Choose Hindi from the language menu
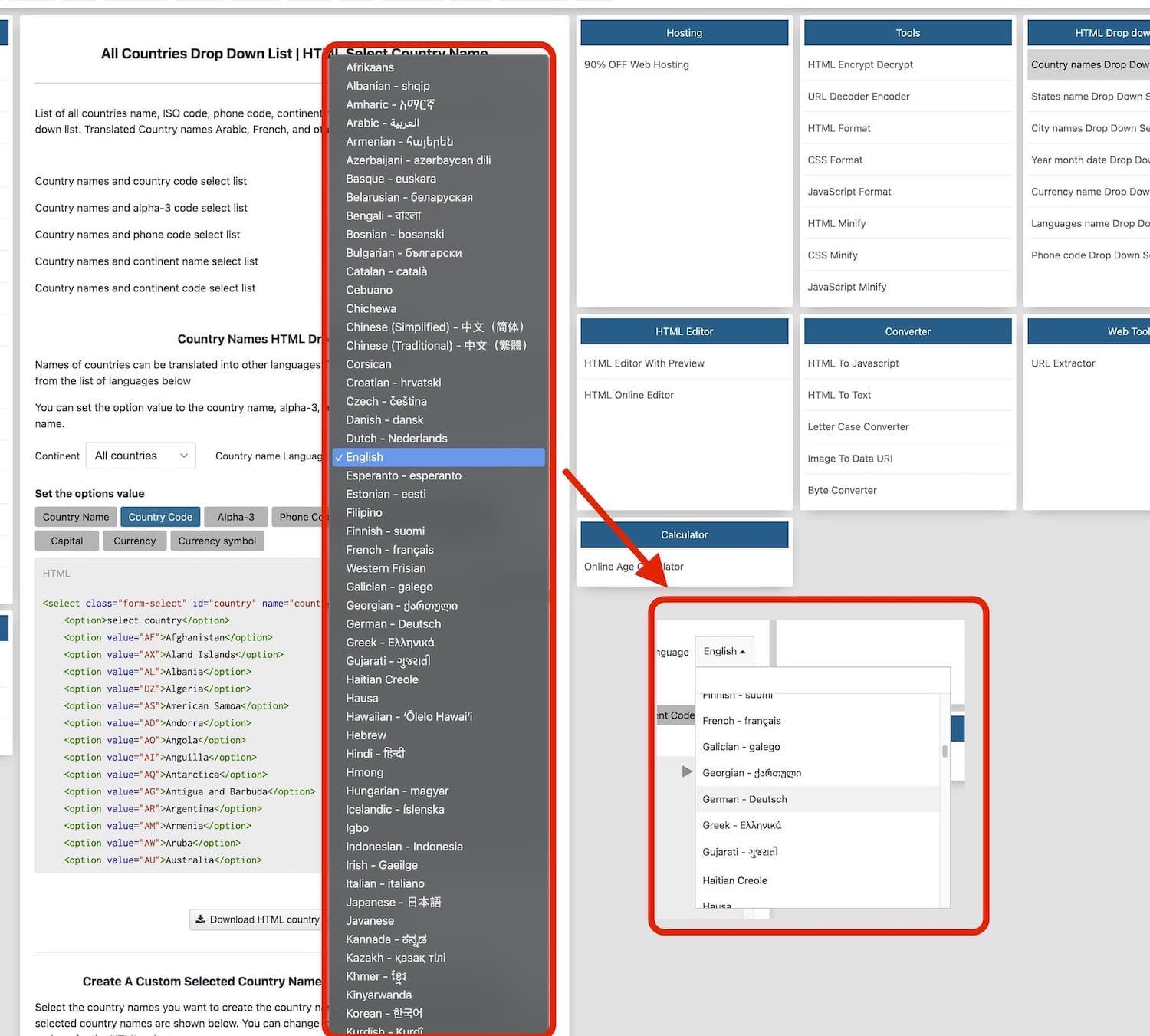 pos(375,754)
